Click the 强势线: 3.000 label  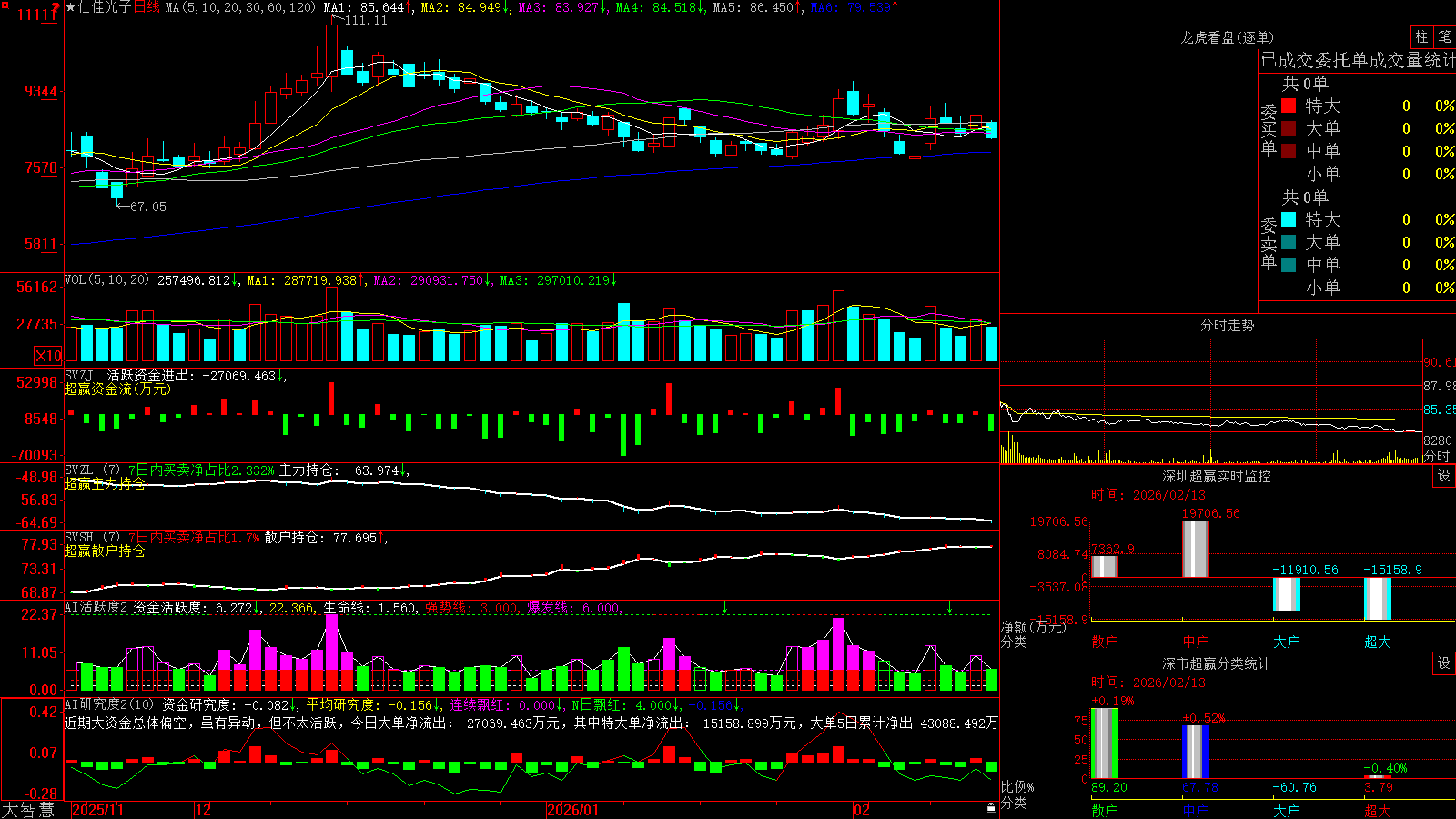point(471,607)
